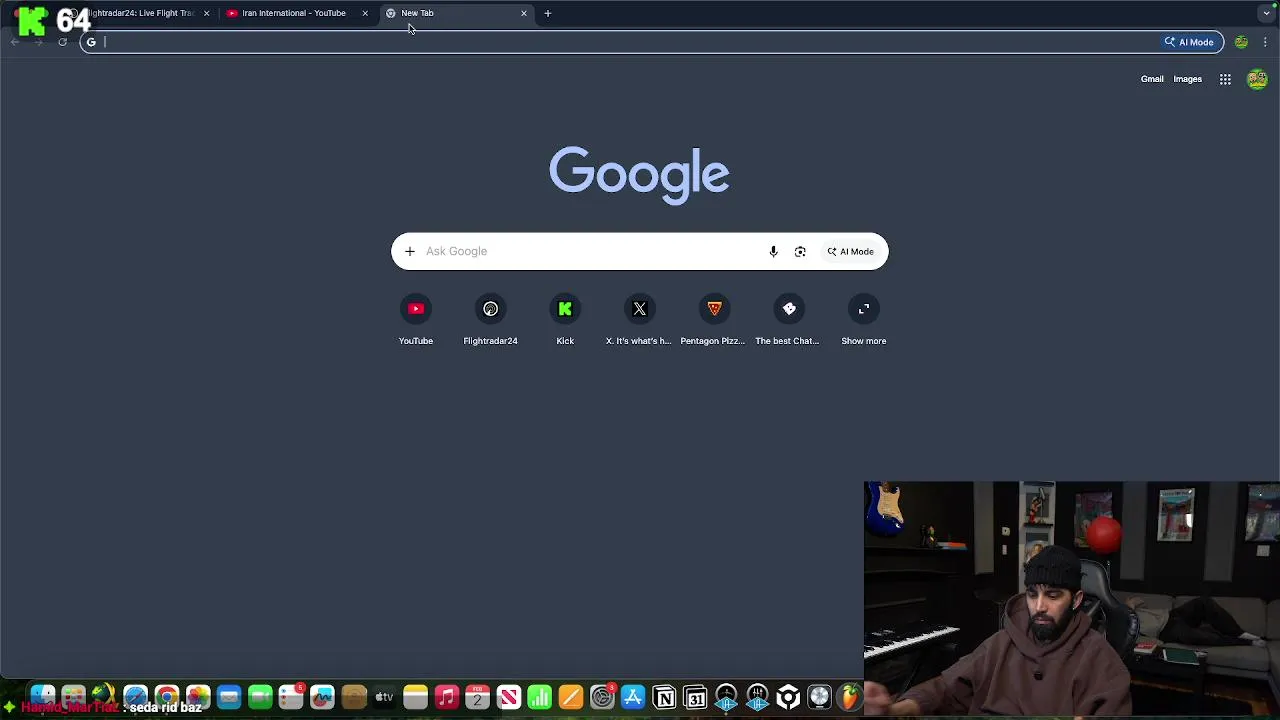This screenshot has height=720, width=1280.
Task: Click AI Mode button in address bar
Action: 1189,42
